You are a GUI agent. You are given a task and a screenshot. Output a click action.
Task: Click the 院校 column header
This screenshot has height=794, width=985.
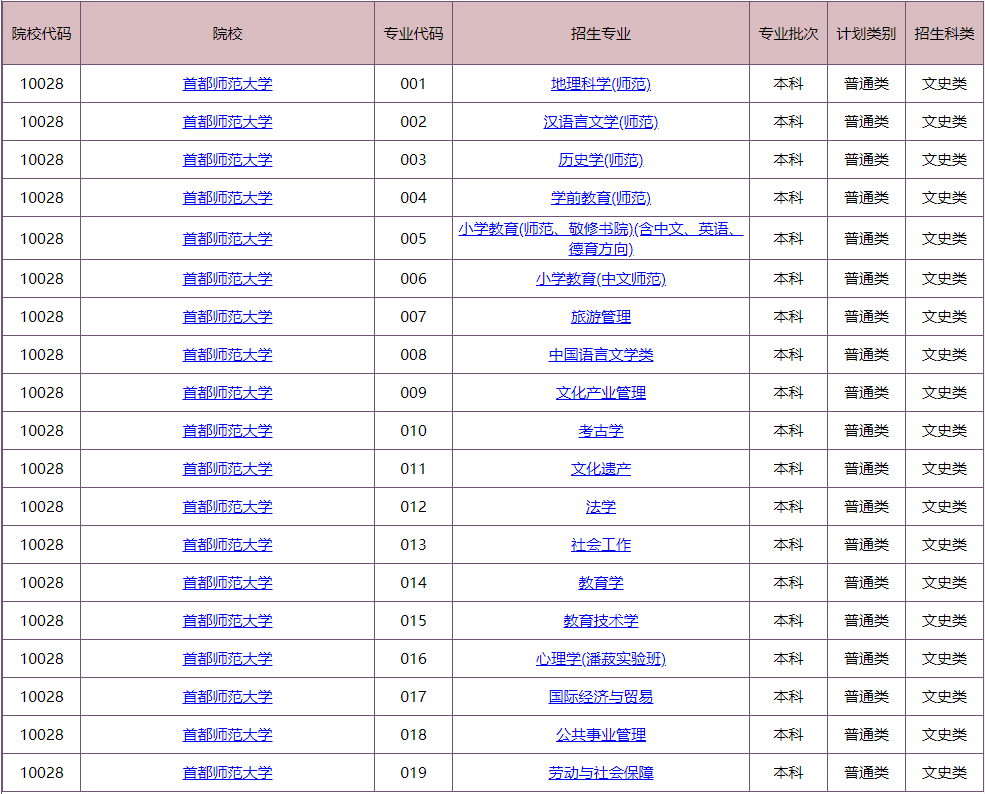point(227,33)
